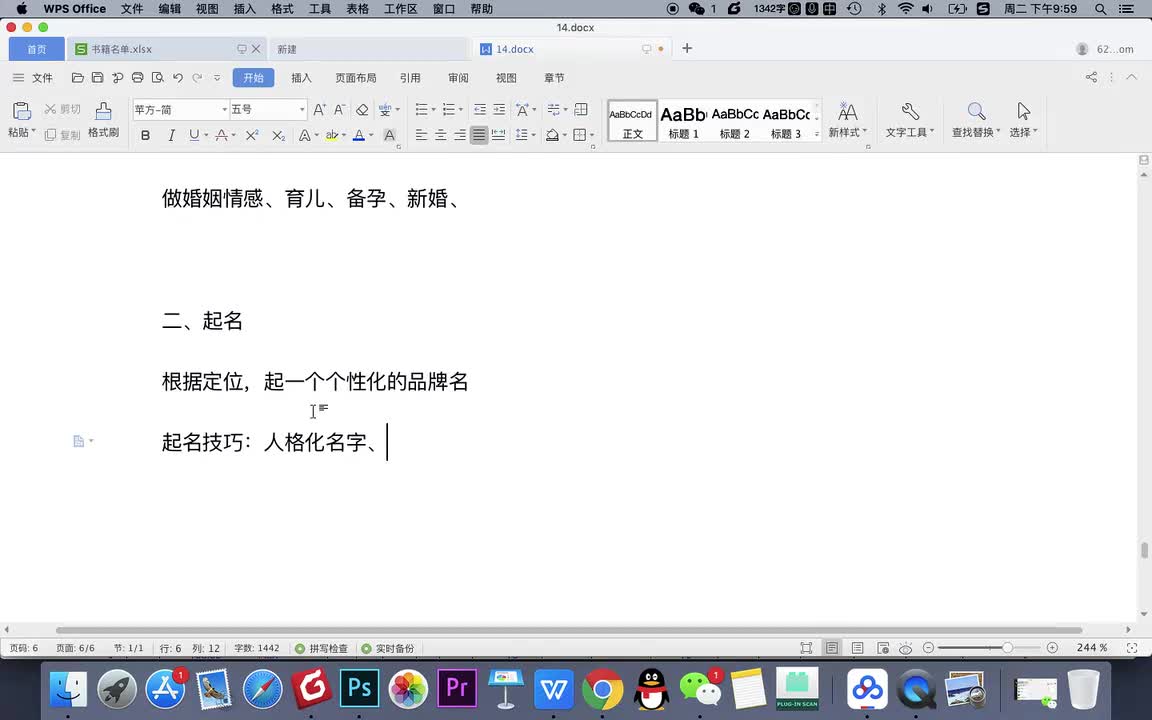Collapse the ribbon with the chevron
The height and width of the screenshot is (720, 1152).
click(x=1131, y=77)
